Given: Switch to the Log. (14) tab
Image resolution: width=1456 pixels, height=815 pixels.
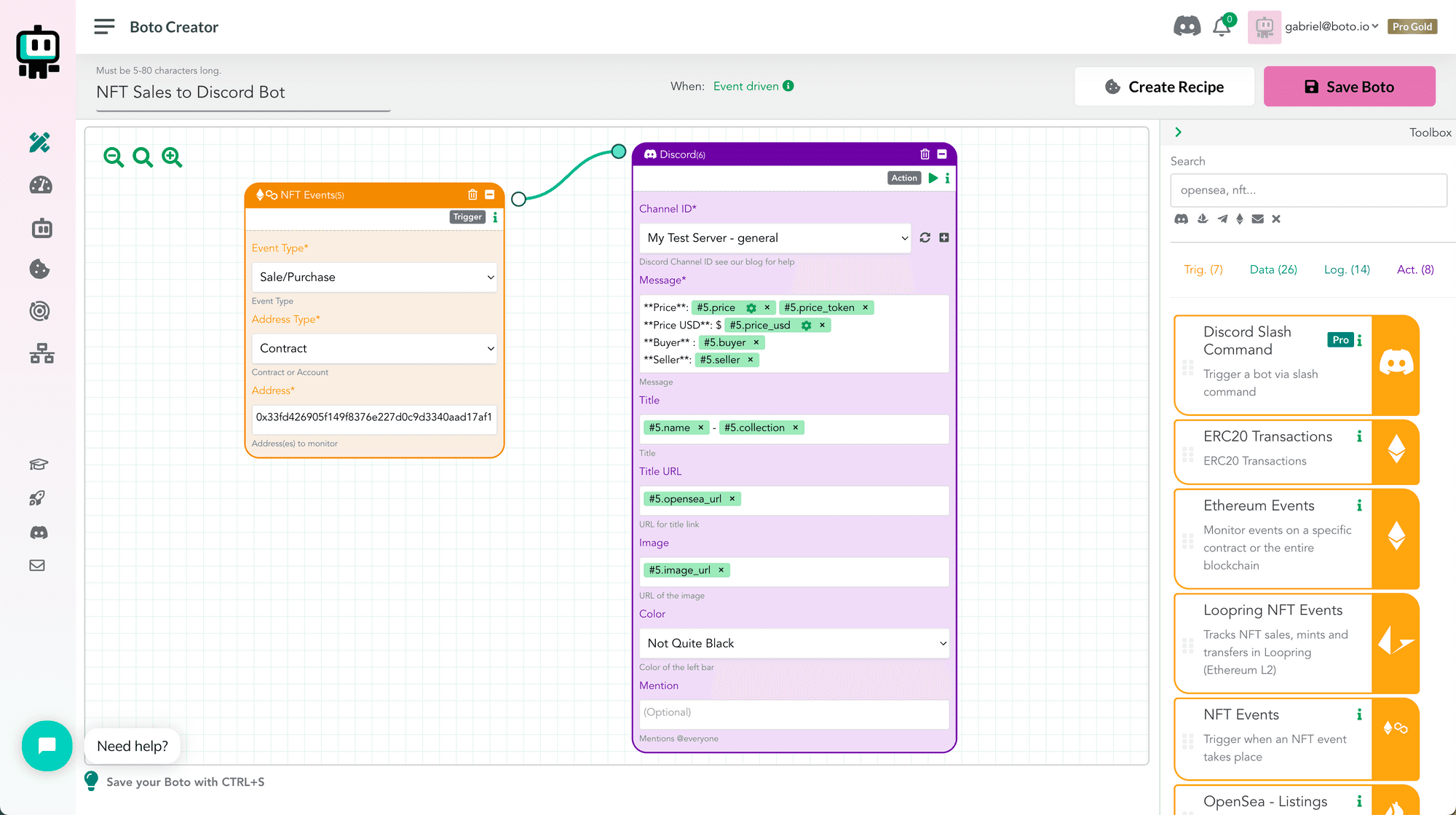Looking at the screenshot, I should (x=1347, y=269).
